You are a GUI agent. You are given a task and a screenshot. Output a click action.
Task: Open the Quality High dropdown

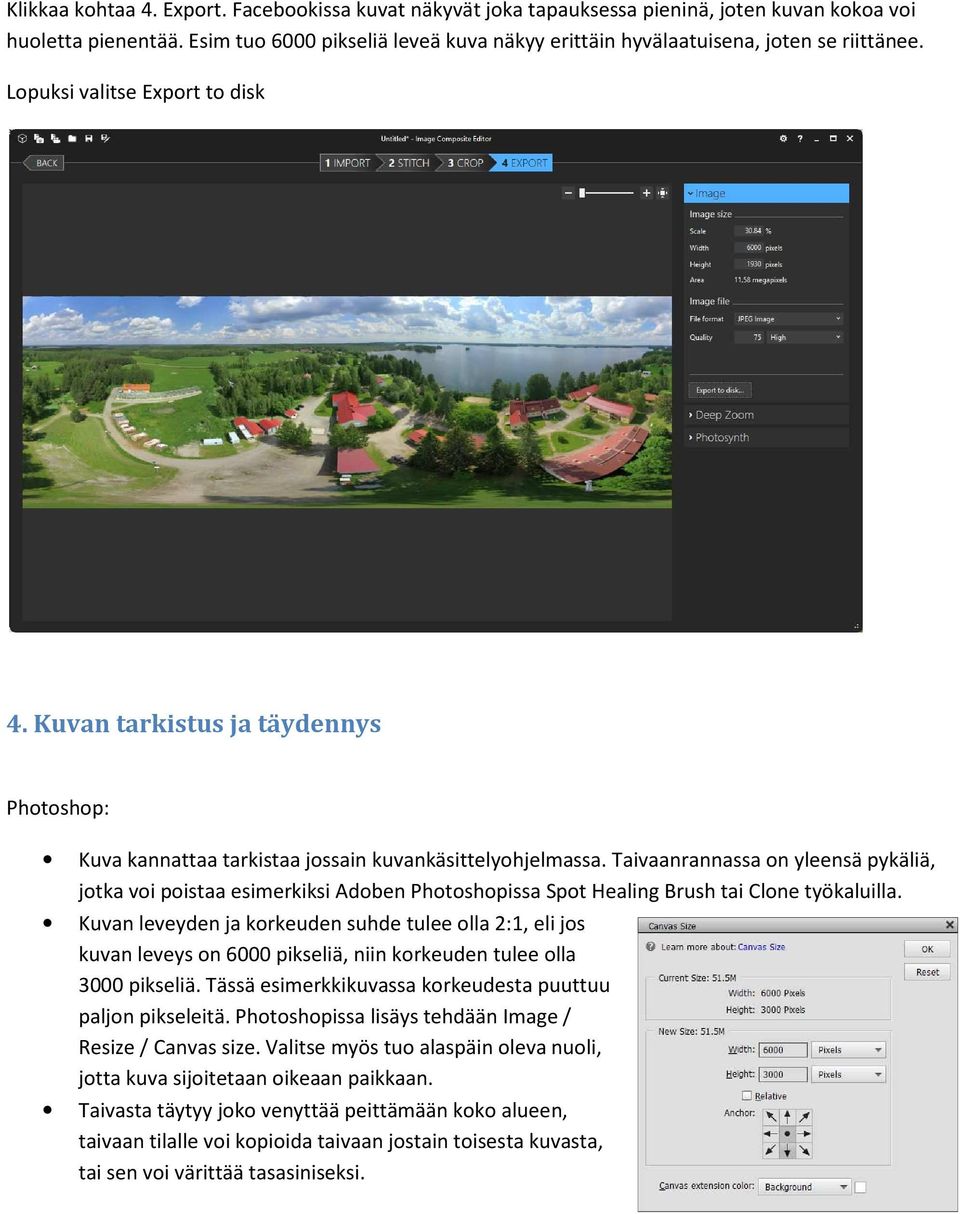(805, 338)
